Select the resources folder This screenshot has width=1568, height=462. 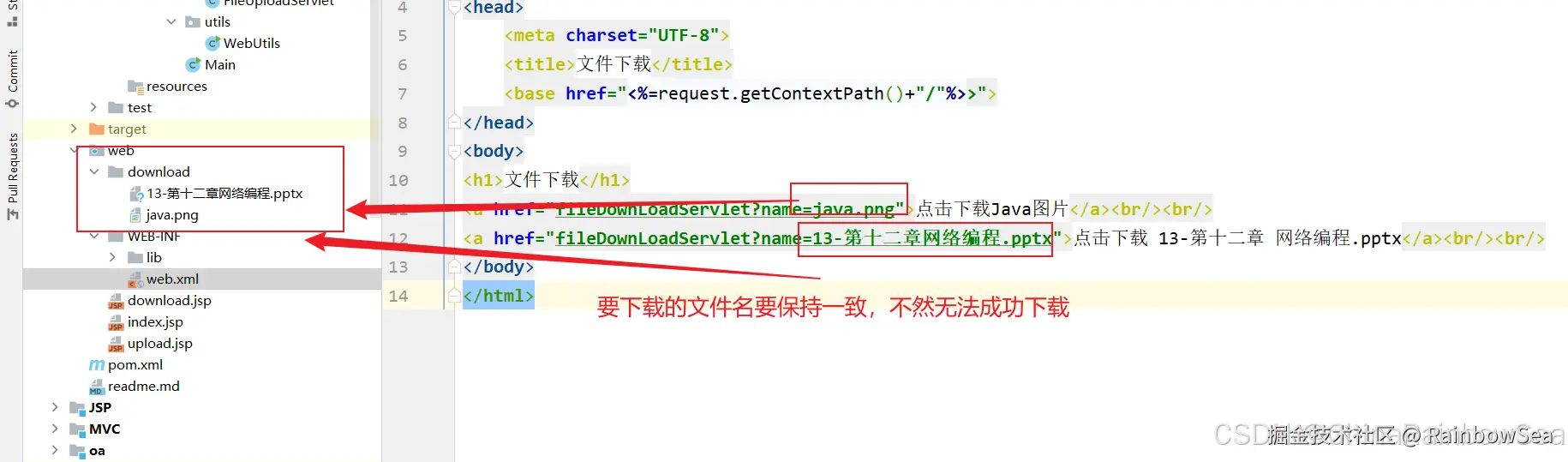pos(167,86)
